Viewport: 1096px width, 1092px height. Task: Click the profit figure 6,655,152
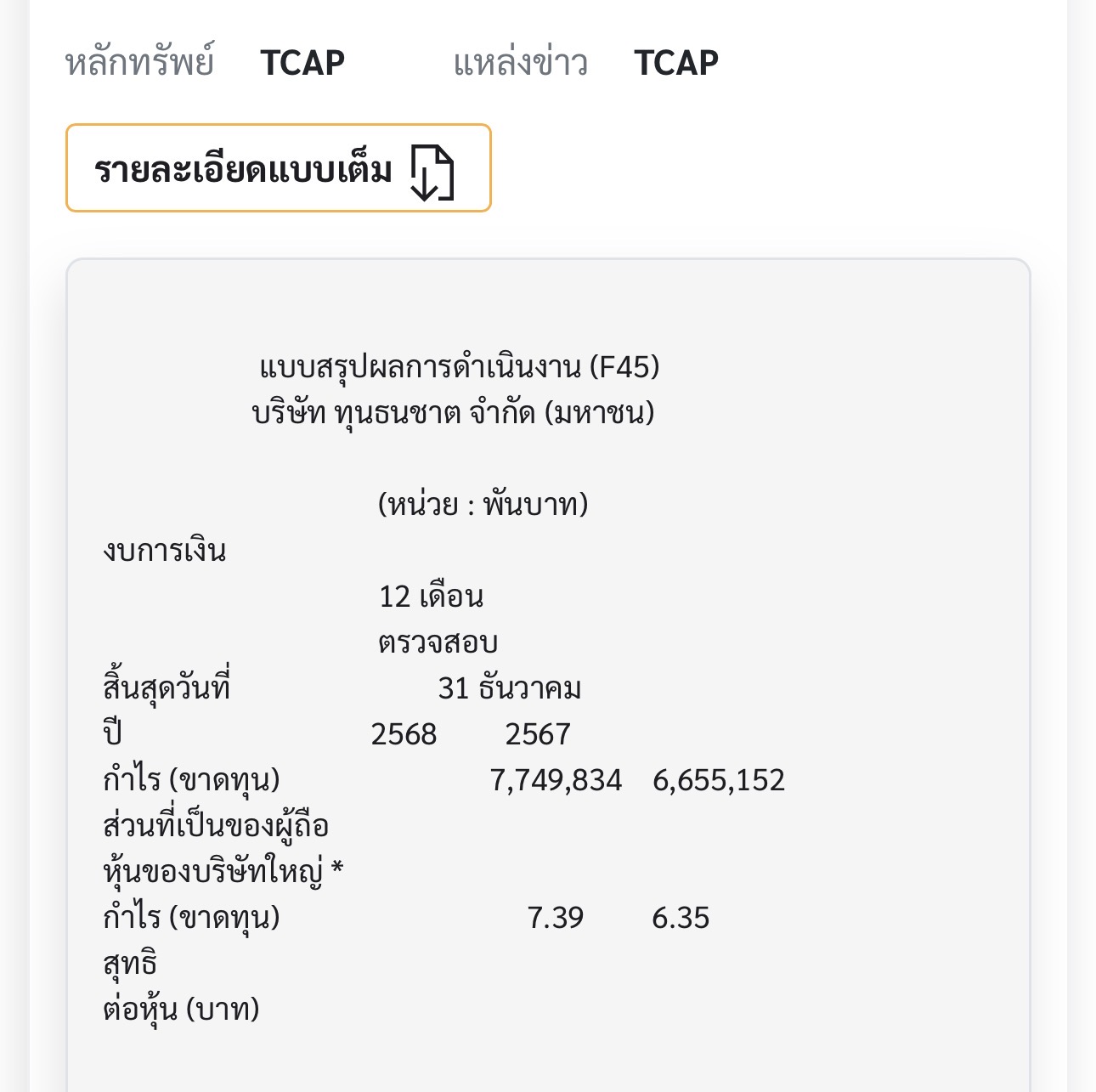pos(719,780)
